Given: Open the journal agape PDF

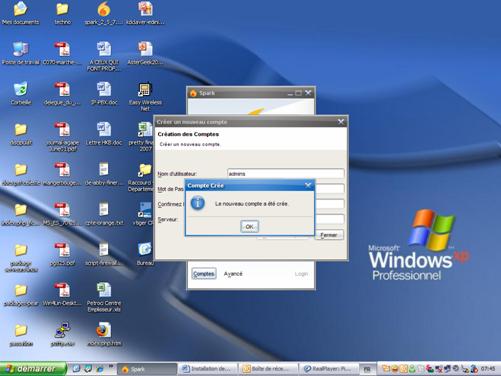Looking at the screenshot, I should click(62, 137).
